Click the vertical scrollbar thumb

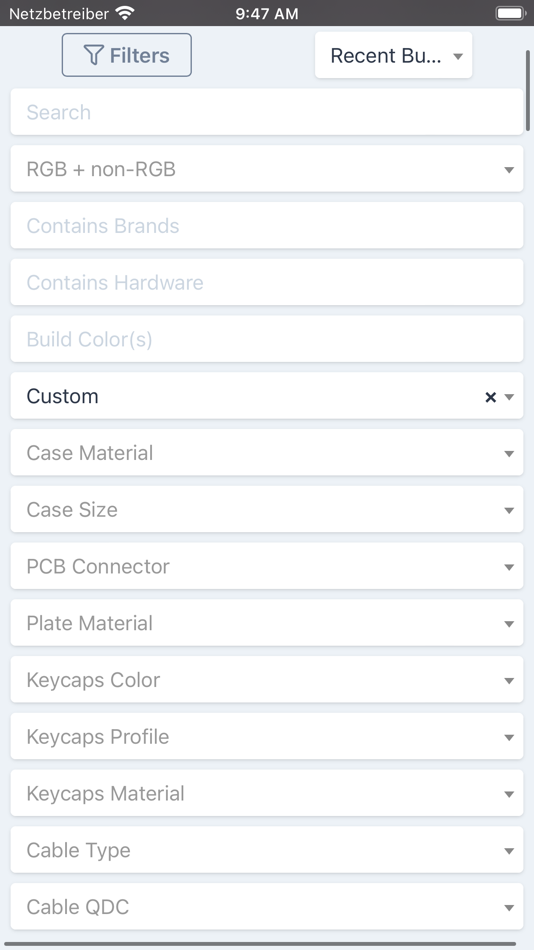click(528, 91)
